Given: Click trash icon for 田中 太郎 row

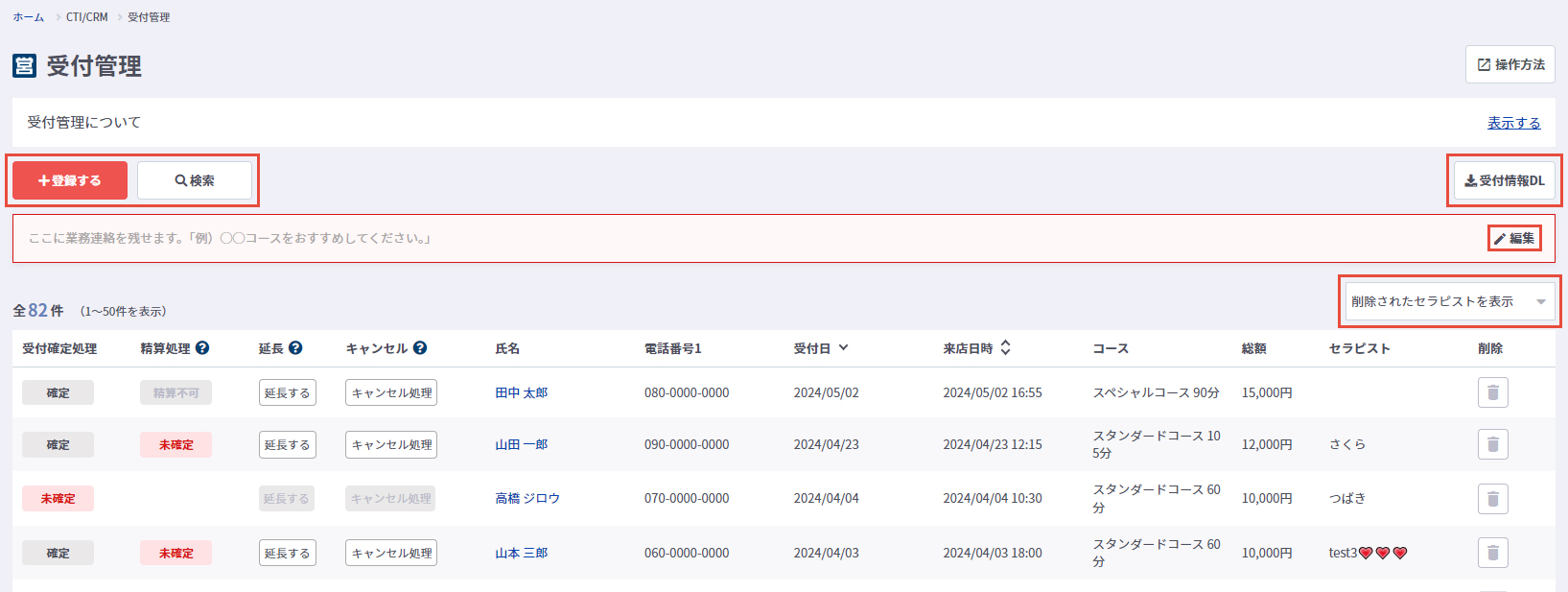Looking at the screenshot, I should coord(1492,392).
